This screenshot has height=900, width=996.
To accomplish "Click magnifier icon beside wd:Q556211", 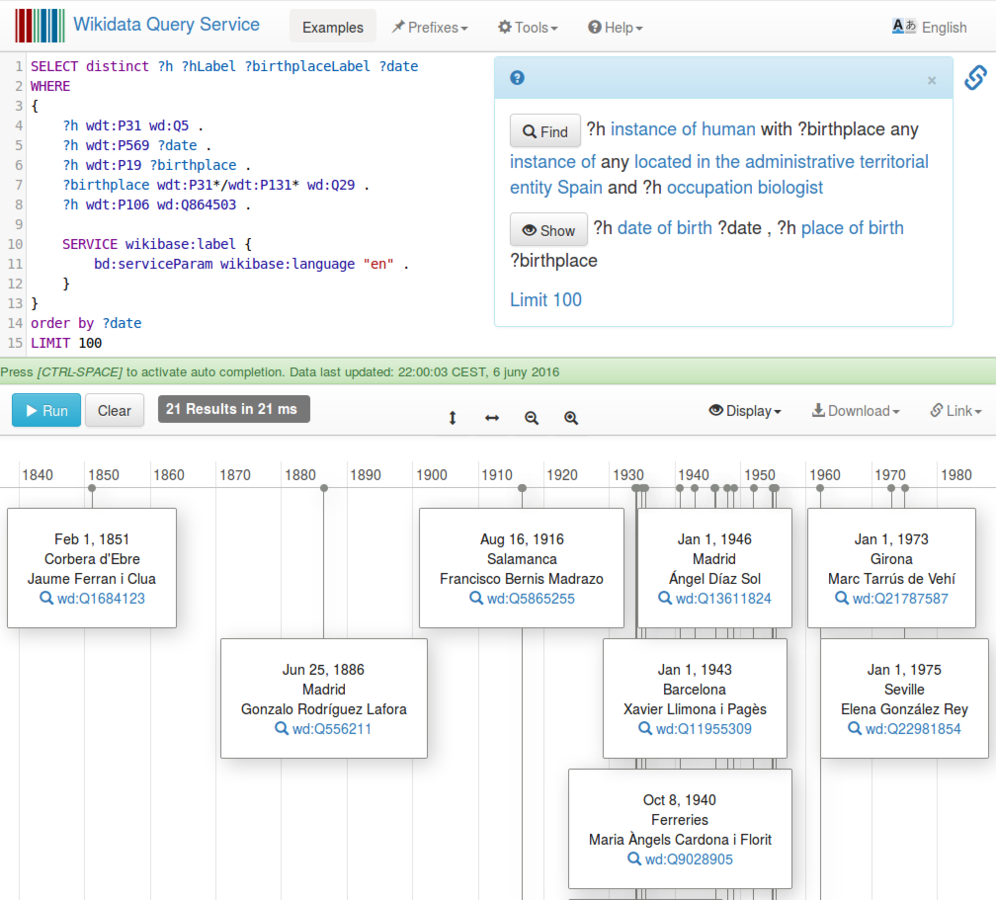I will tap(281, 728).
